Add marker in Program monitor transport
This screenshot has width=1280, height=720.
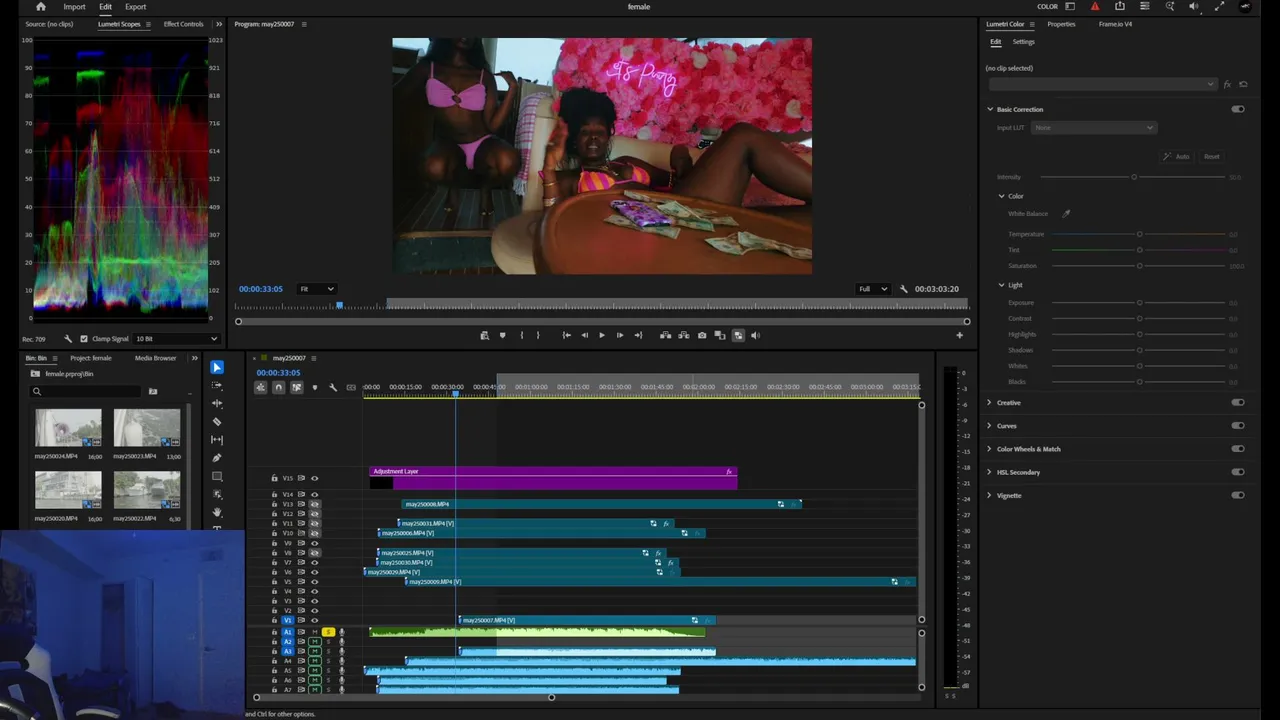502,335
